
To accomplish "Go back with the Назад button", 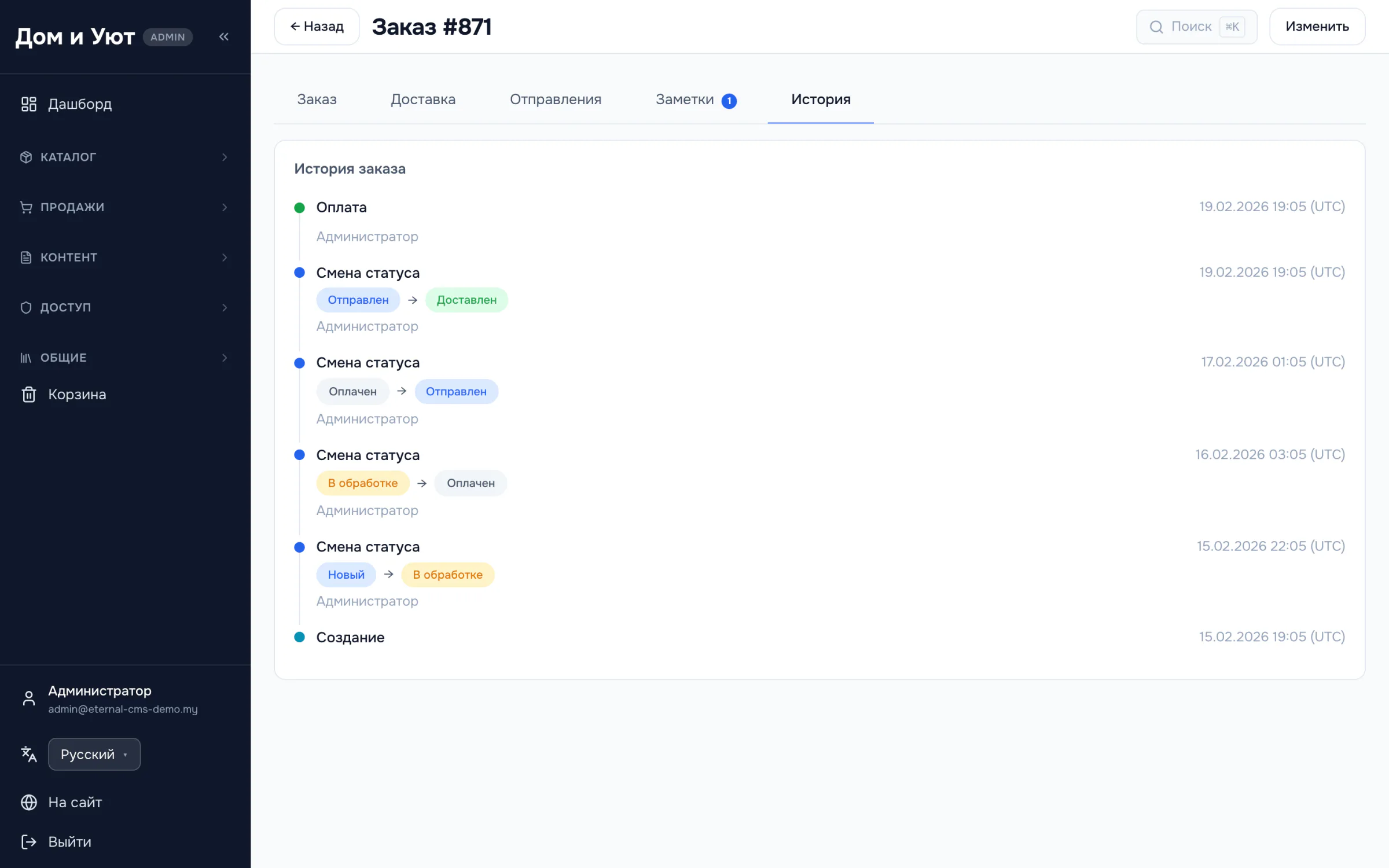I will 317,27.
